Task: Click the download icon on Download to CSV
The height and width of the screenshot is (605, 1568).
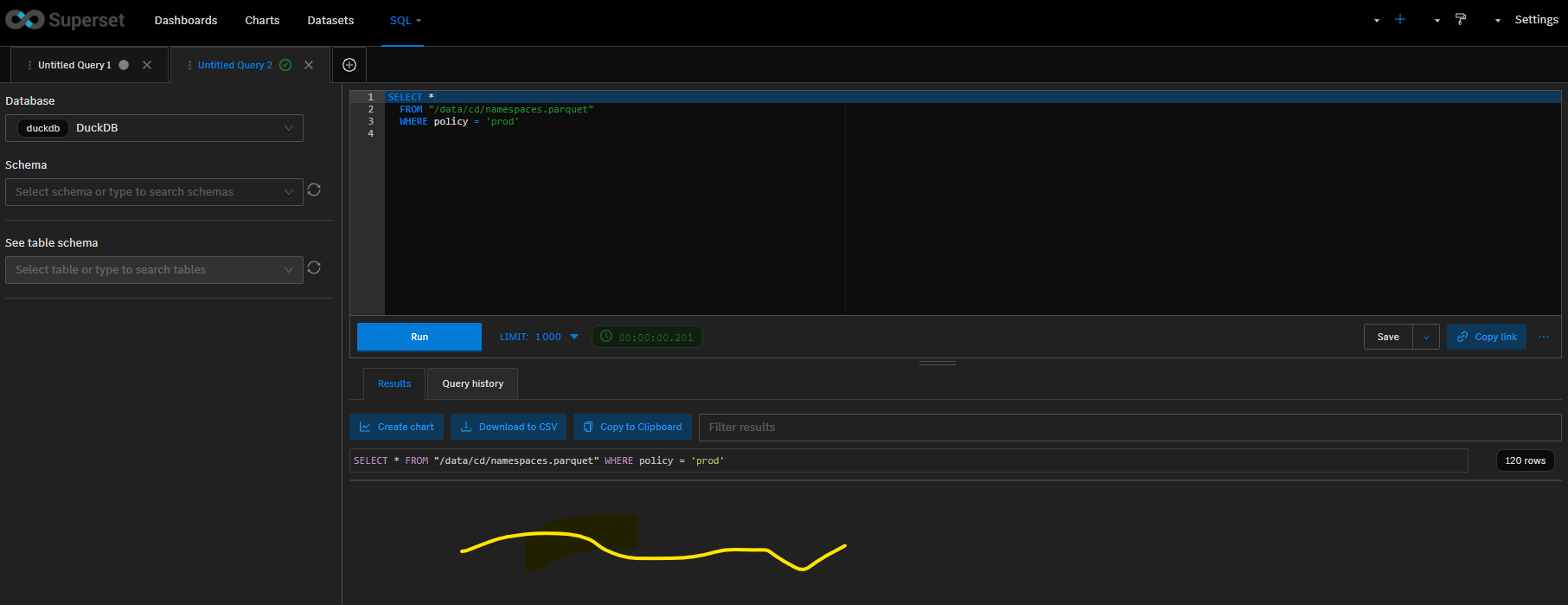Action: [466, 427]
